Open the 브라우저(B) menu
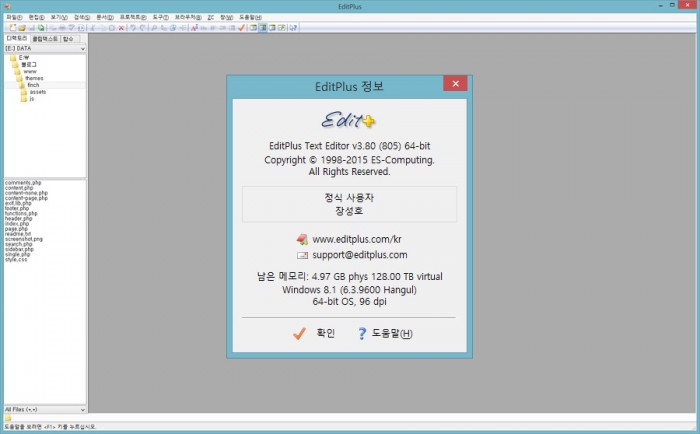The height and width of the screenshot is (434, 700). 188,17
